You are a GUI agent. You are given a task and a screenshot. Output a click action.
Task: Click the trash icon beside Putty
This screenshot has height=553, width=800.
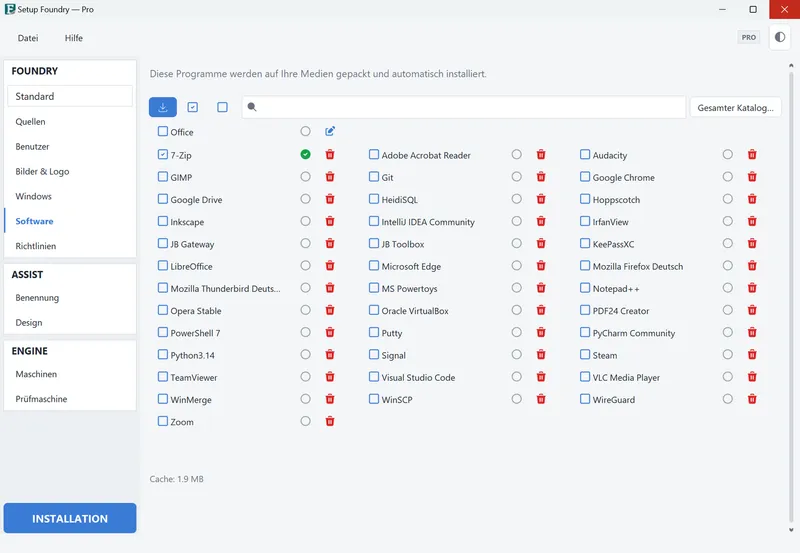(x=541, y=332)
